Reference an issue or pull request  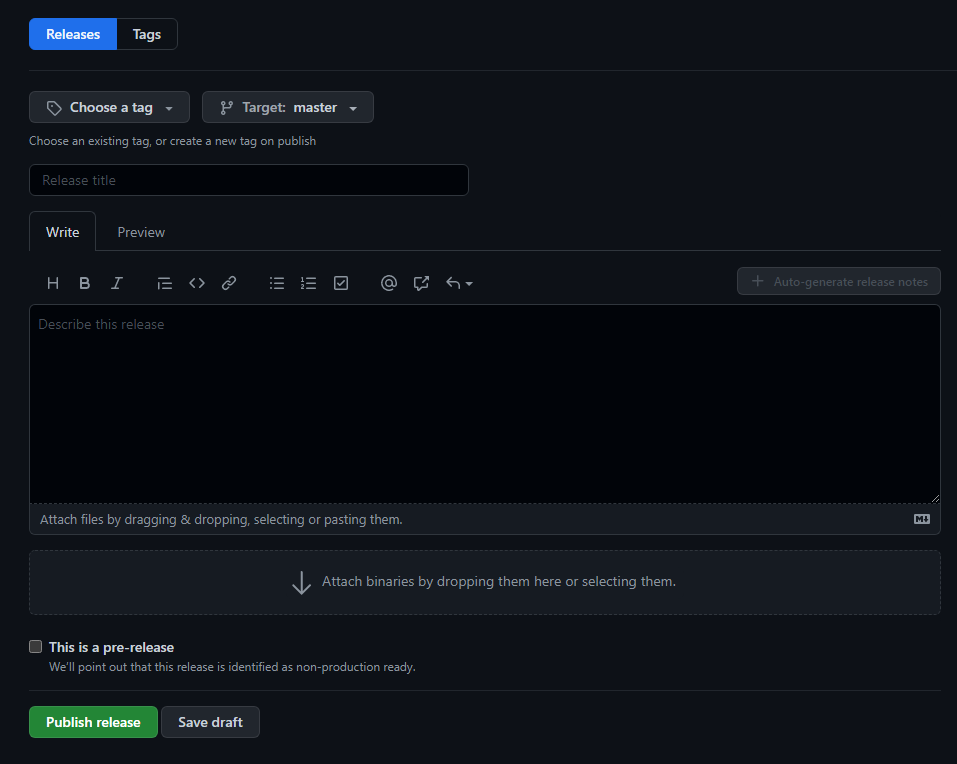tap(420, 283)
